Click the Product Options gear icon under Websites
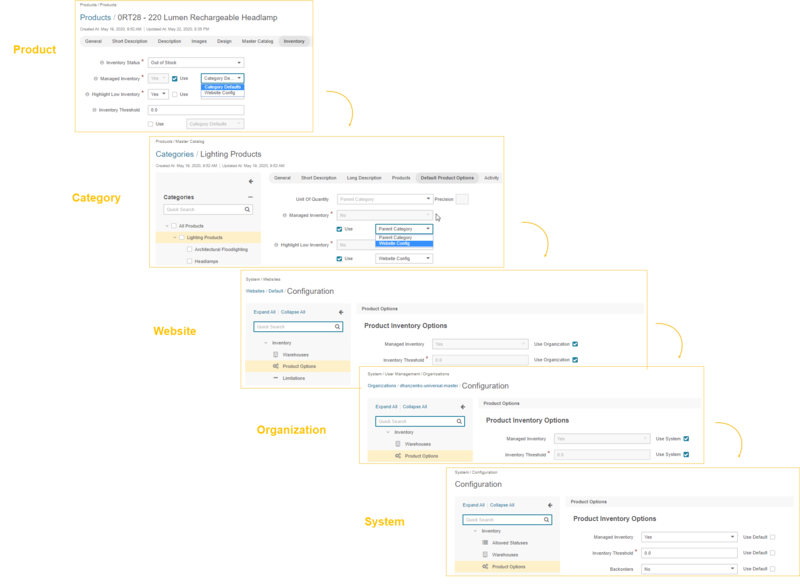This screenshot has width=800, height=586. [x=277, y=366]
